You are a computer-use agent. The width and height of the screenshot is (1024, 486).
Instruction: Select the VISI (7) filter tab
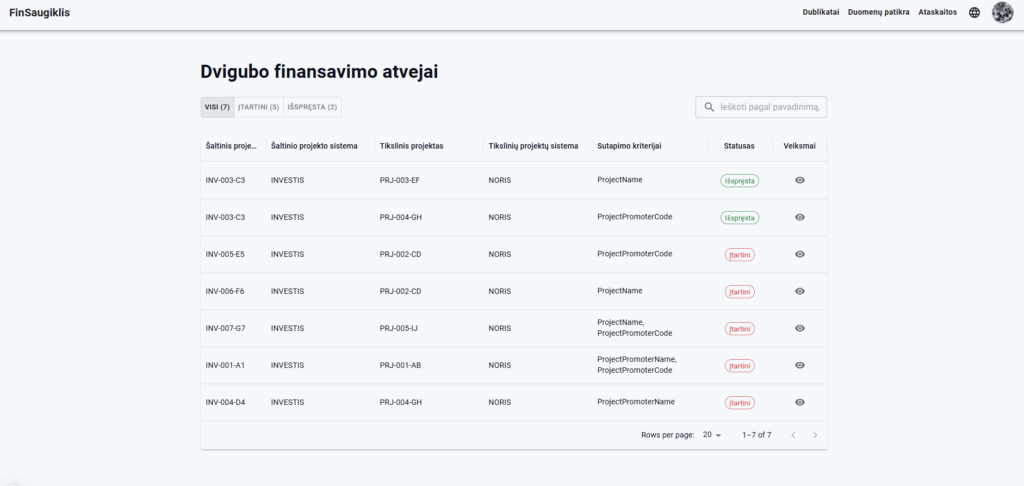click(x=217, y=107)
